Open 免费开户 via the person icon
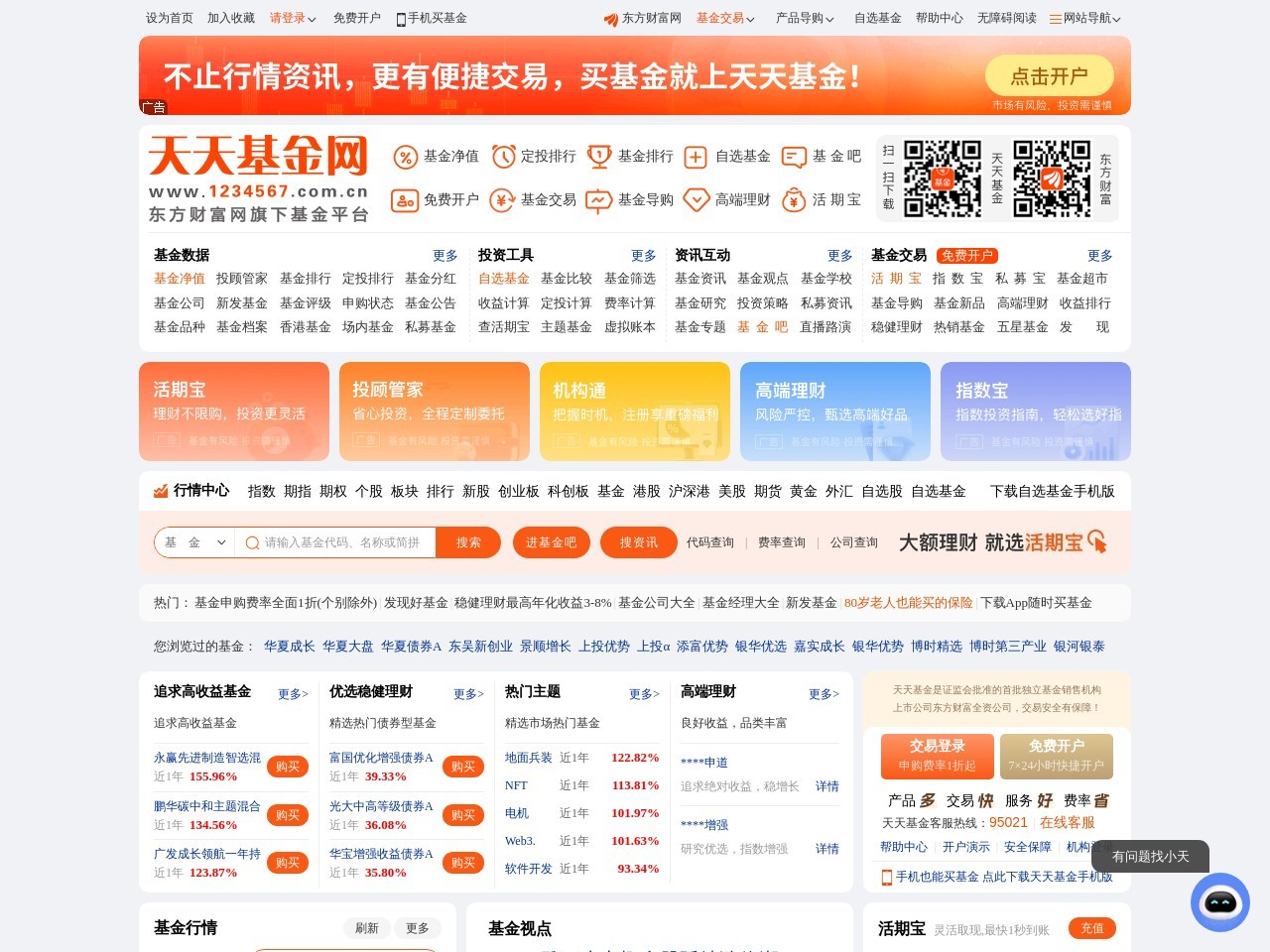Screen dimensions: 1270x952 [405, 199]
